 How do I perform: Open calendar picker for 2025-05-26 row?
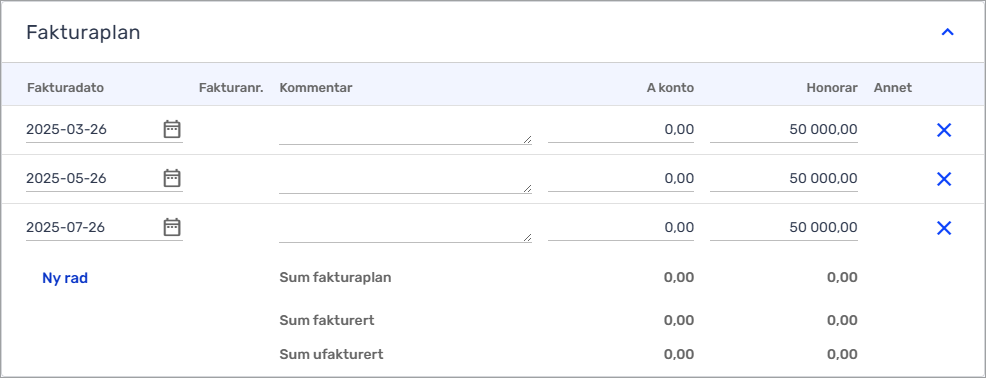pos(172,179)
